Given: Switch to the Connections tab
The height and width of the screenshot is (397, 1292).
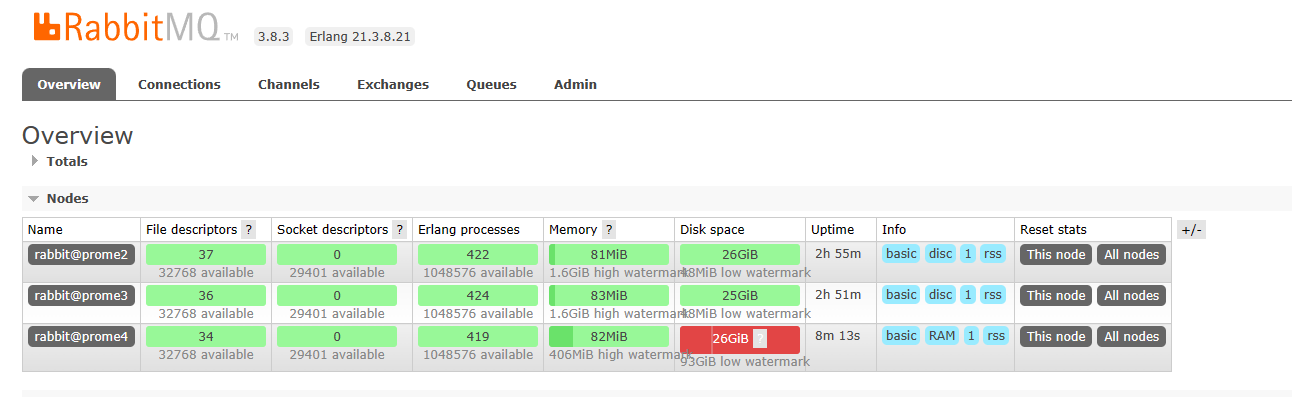Looking at the screenshot, I should (179, 84).
